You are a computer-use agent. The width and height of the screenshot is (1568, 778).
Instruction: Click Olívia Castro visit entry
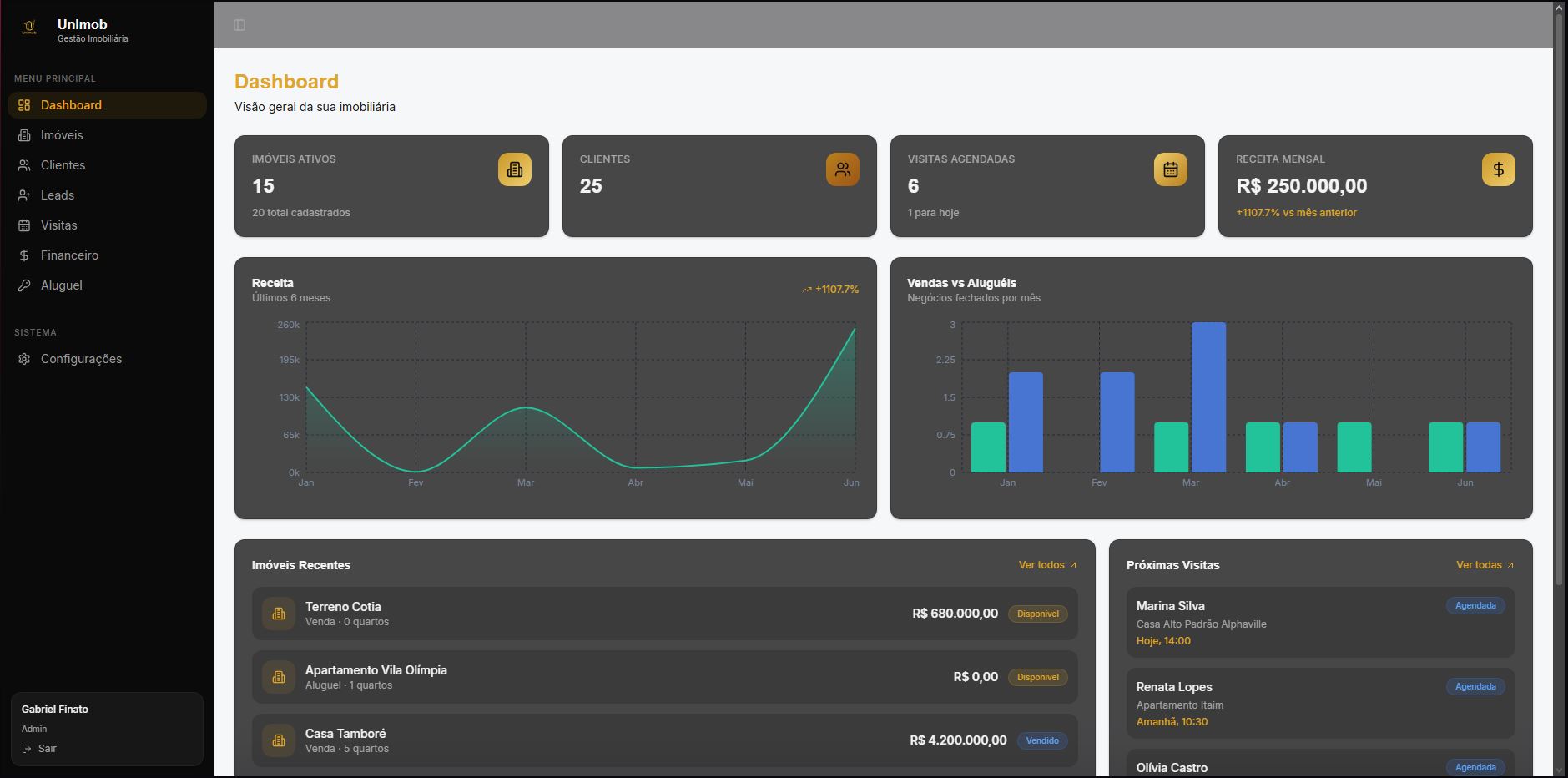pyautogui.click(x=1321, y=763)
